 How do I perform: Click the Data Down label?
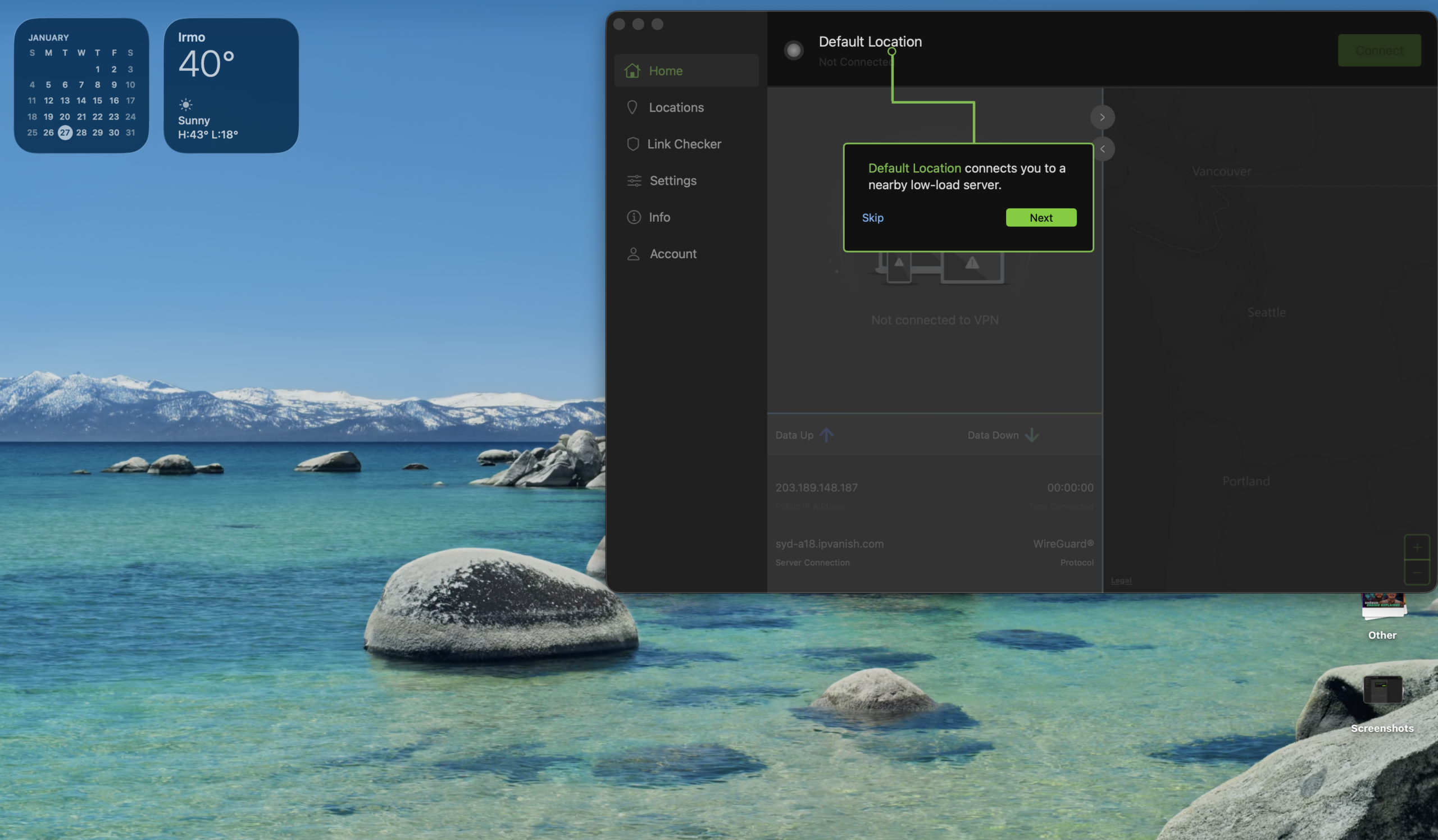993,435
